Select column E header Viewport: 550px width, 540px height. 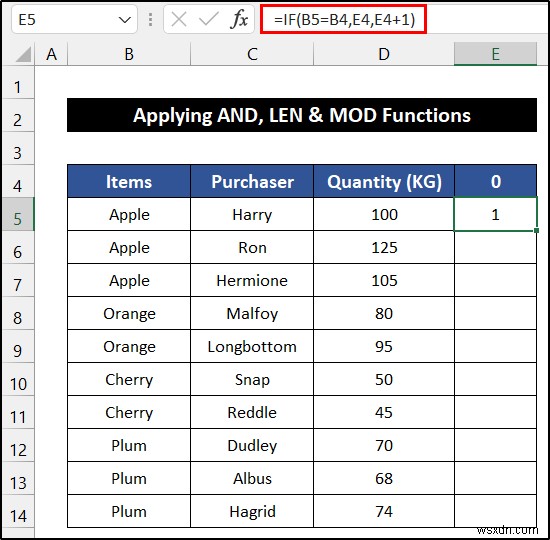(495, 54)
